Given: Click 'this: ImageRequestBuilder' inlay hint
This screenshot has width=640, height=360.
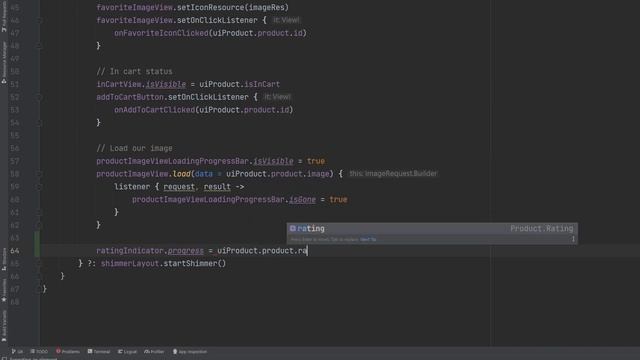Looking at the screenshot, I should pyautogui.click(x=393, y=173).
